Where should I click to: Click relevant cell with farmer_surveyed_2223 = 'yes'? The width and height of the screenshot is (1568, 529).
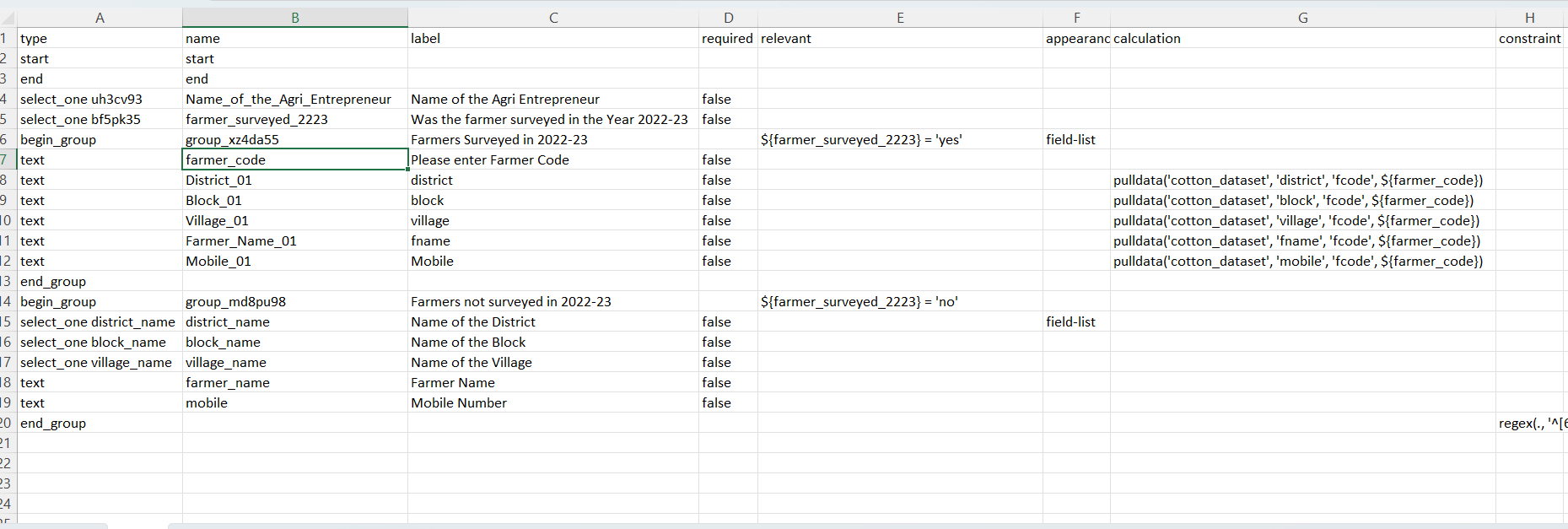pos(899,139)
